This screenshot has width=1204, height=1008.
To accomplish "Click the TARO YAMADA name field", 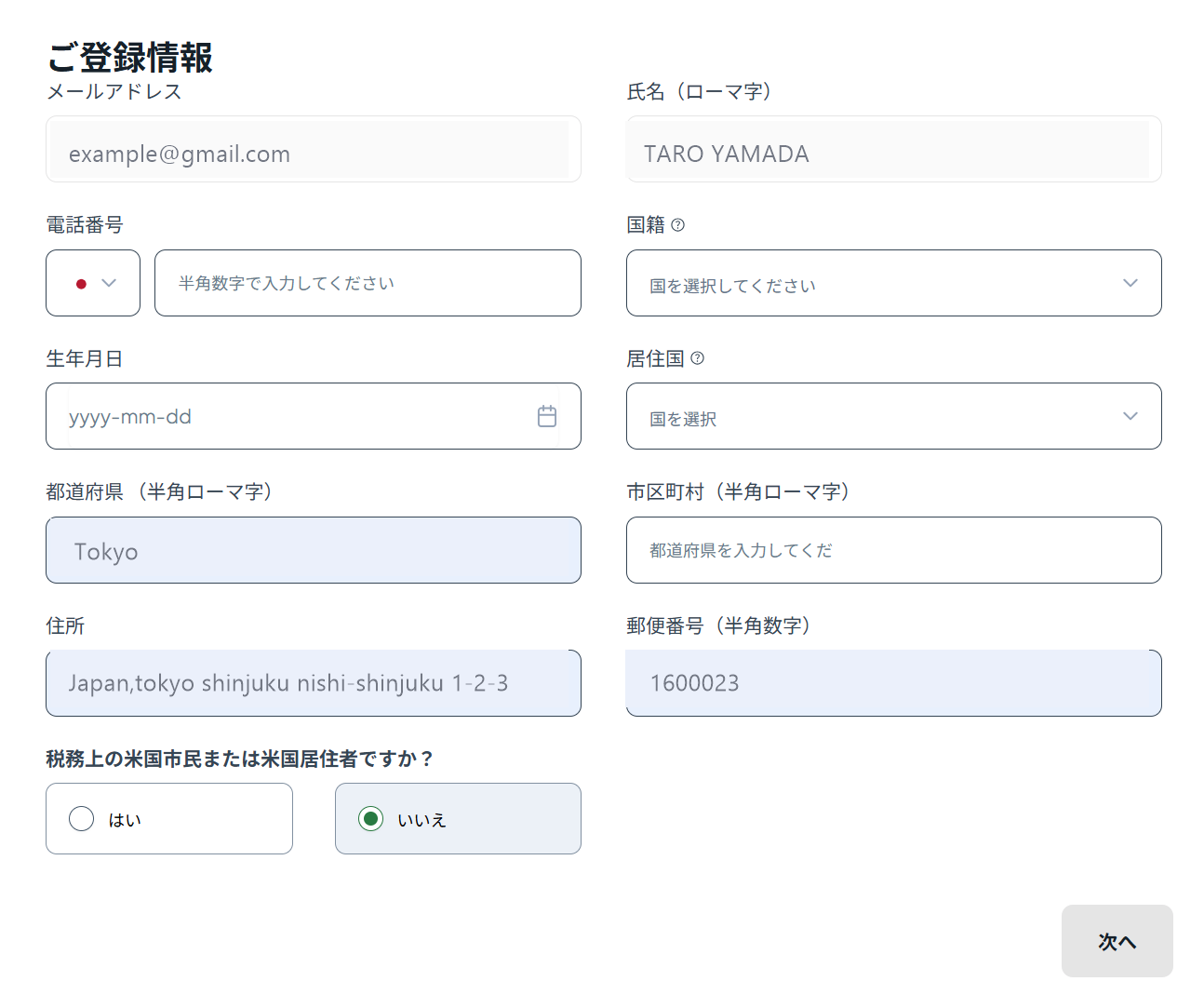I will point(893,149).
